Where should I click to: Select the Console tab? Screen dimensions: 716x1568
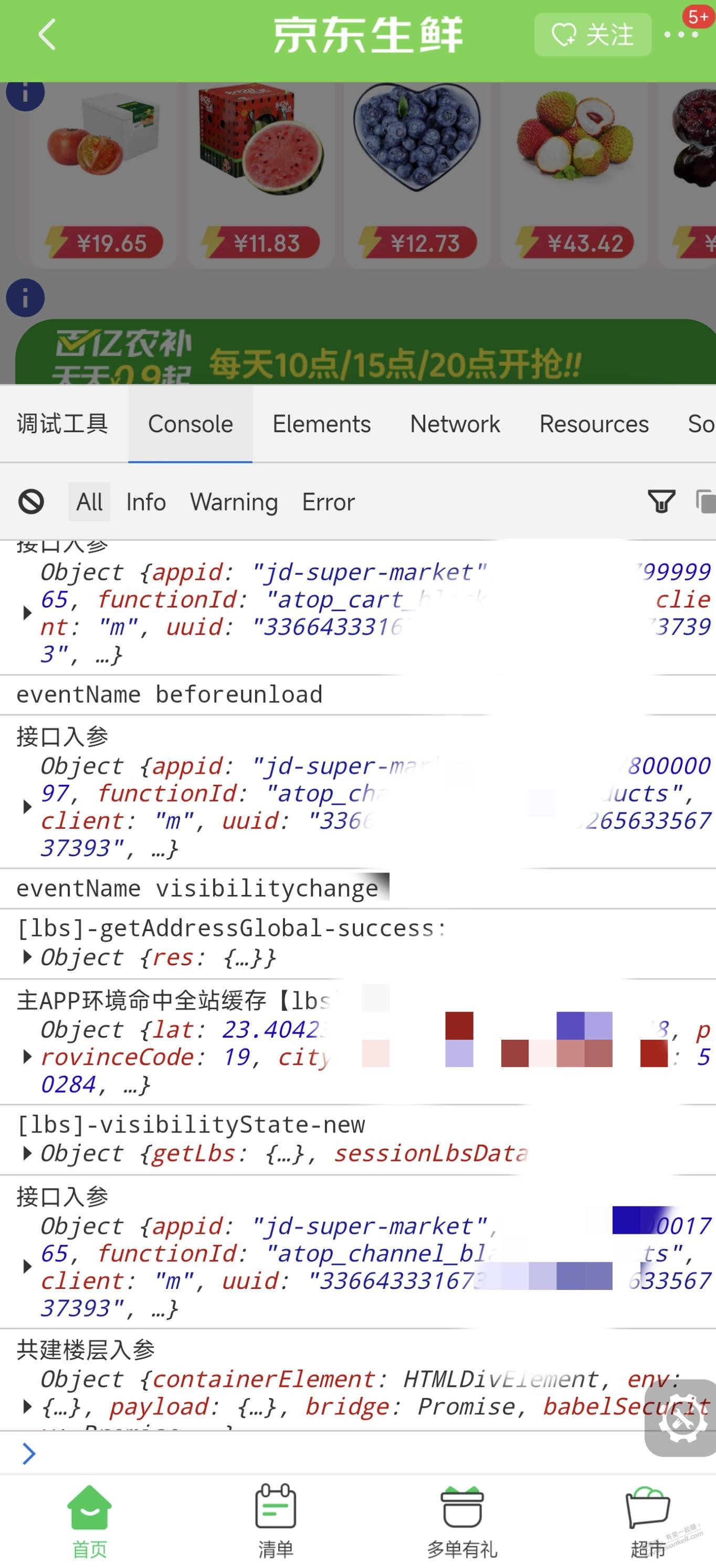pos(191,424)
